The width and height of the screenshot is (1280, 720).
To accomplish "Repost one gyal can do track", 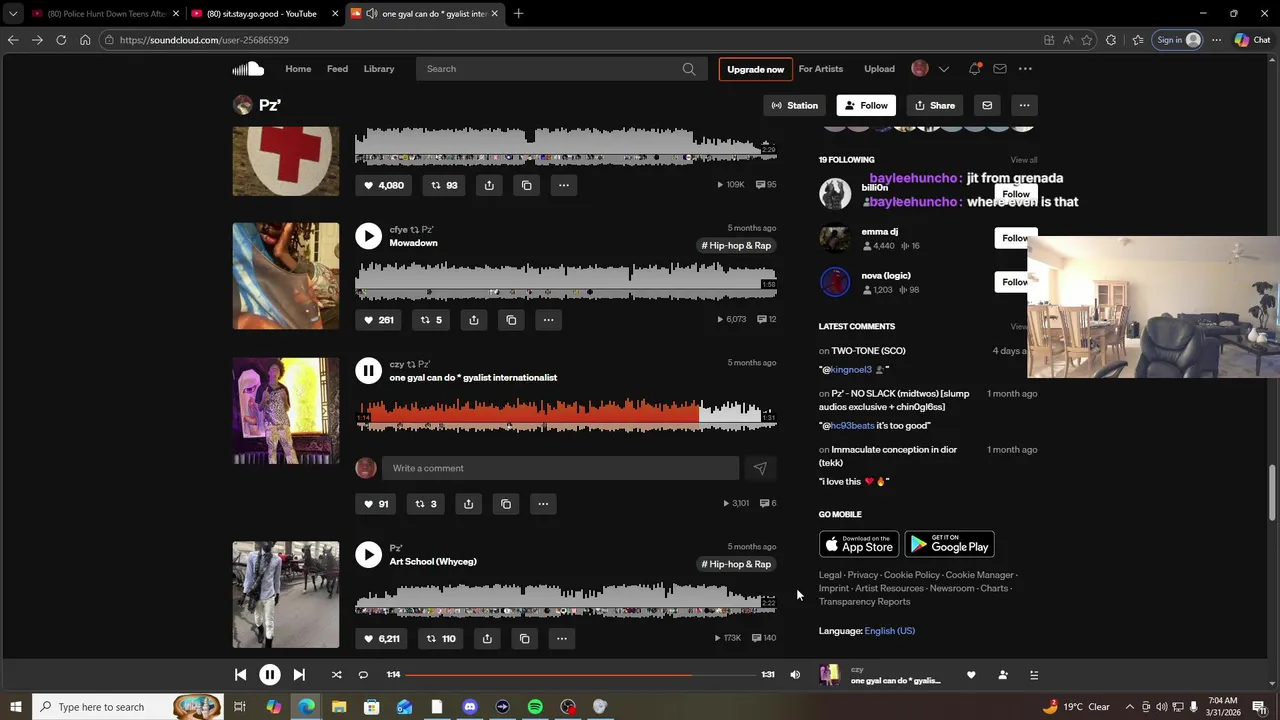I will tap(426, 504).
